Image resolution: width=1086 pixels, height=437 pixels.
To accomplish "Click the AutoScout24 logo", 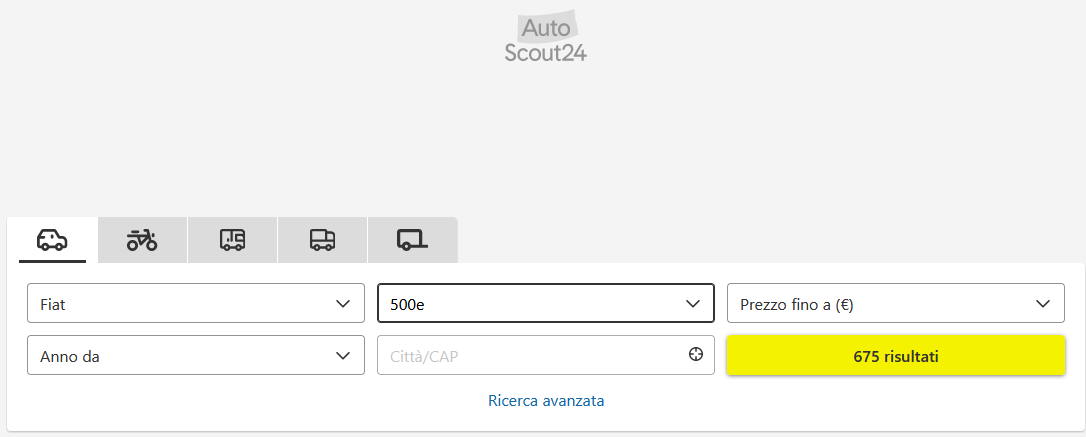I will (x=546, y=37).
